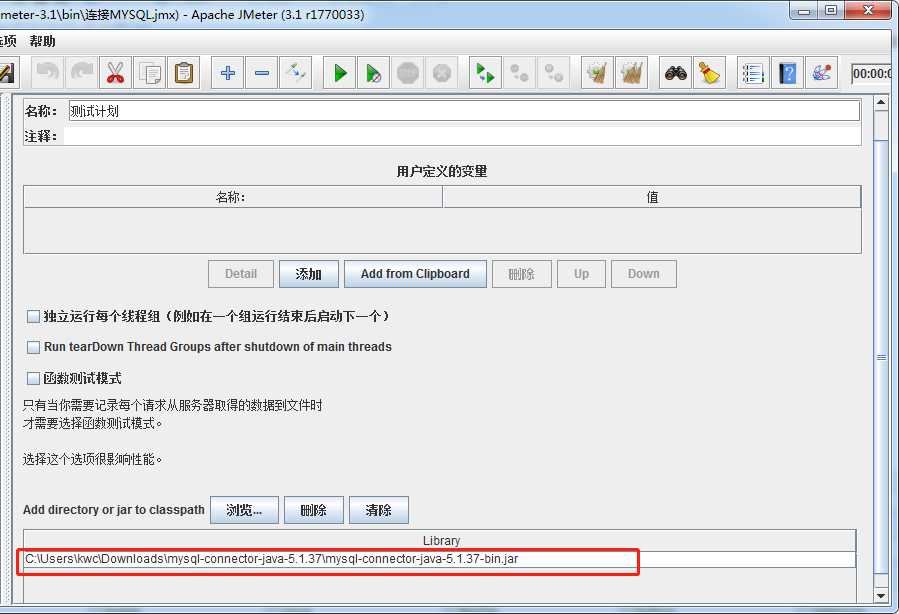The image size is (899, 614).
Task: Click the 值 column header
Action: point(652,197)
